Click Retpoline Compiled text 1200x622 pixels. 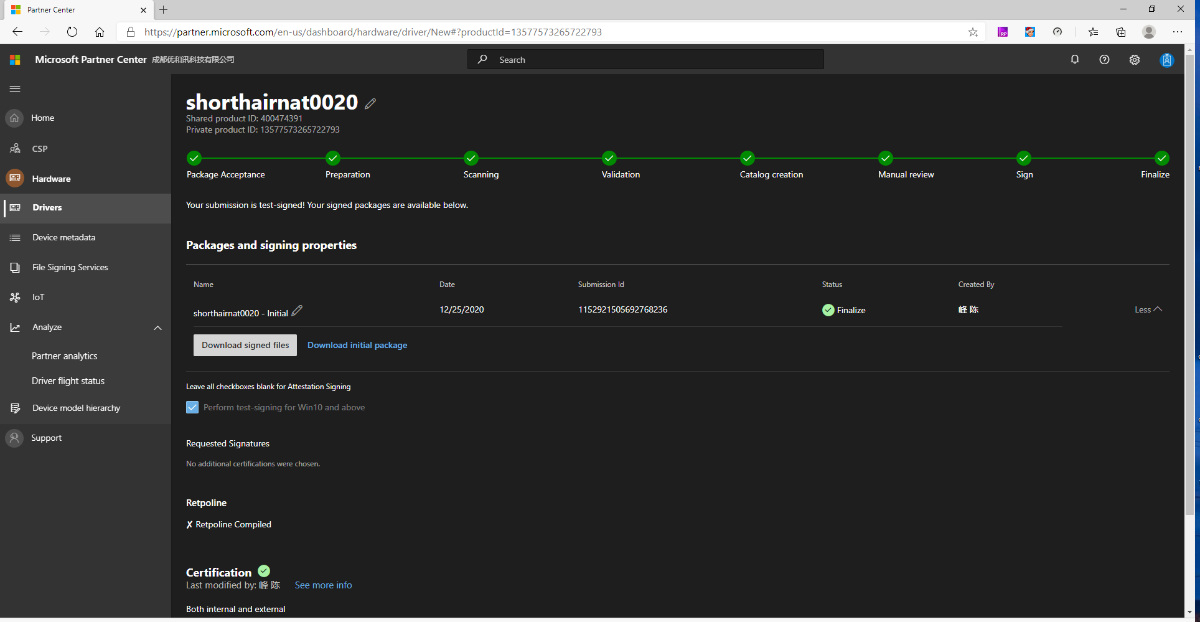click(233, 524)
